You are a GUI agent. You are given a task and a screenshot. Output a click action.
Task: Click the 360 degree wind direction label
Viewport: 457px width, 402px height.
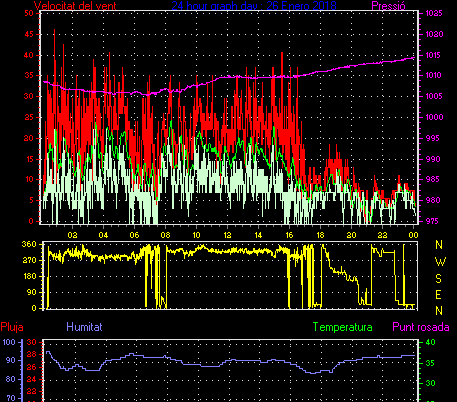pyautogui.click(x=29, y=244)
